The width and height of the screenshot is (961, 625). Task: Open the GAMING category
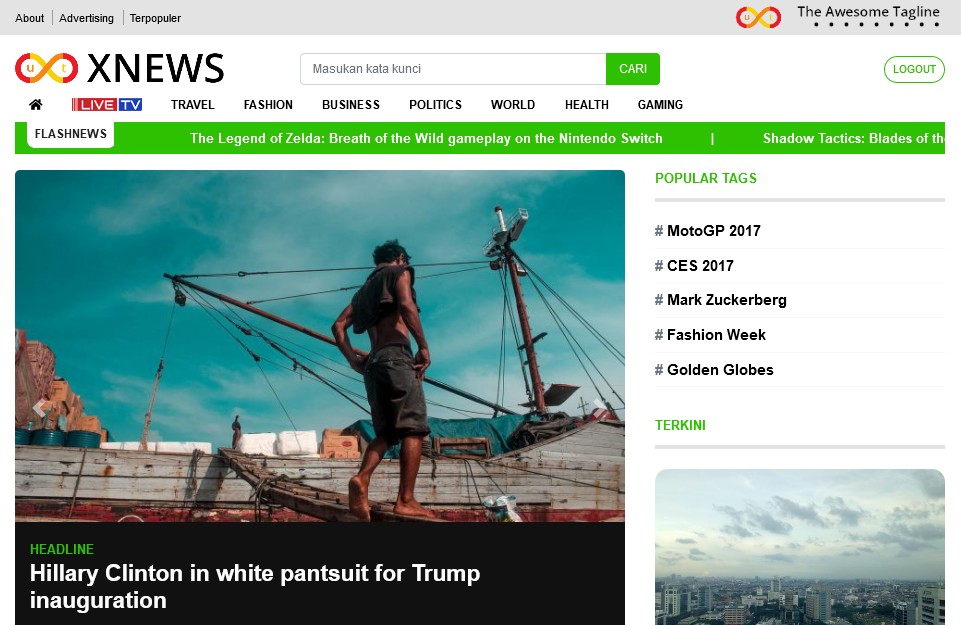660,105
